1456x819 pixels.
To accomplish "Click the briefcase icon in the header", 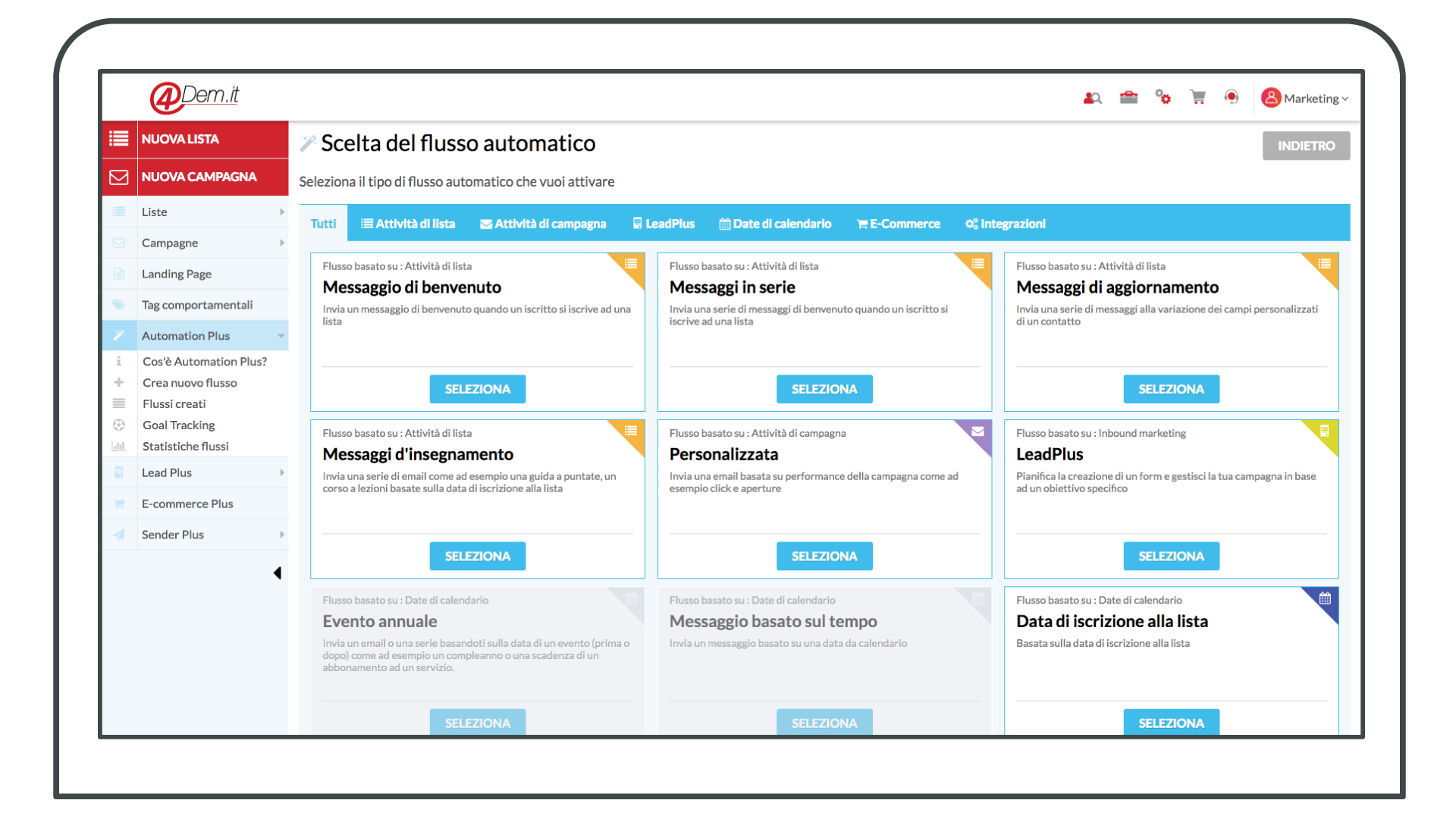I will point(1128,97).
